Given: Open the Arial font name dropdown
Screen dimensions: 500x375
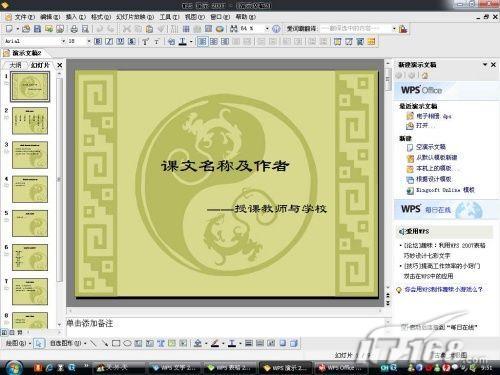Looking at the screenshot, I should 63,41.
